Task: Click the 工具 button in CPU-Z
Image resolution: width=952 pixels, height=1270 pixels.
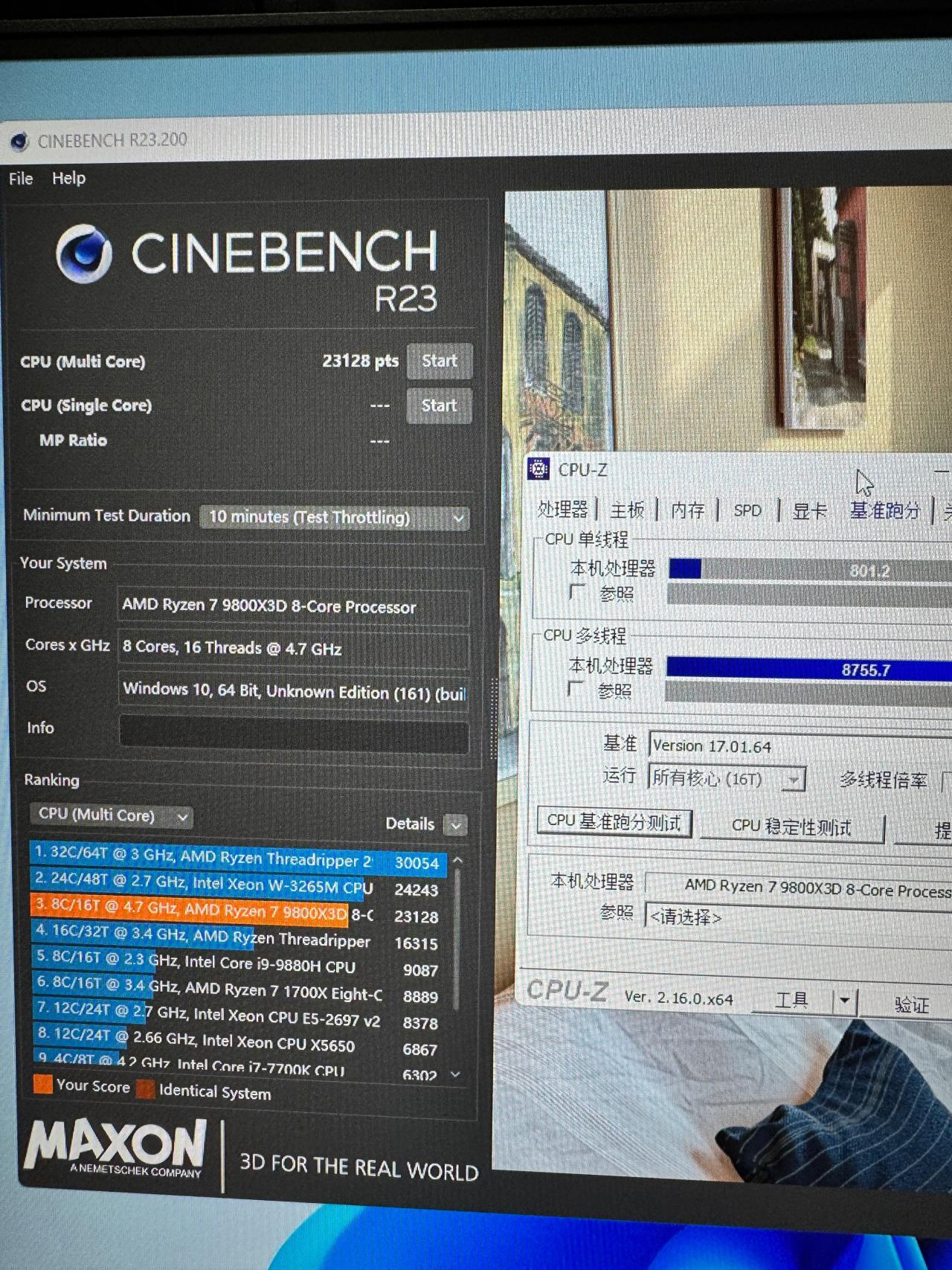Action: pyautogui.click(x=791, y=1000)
